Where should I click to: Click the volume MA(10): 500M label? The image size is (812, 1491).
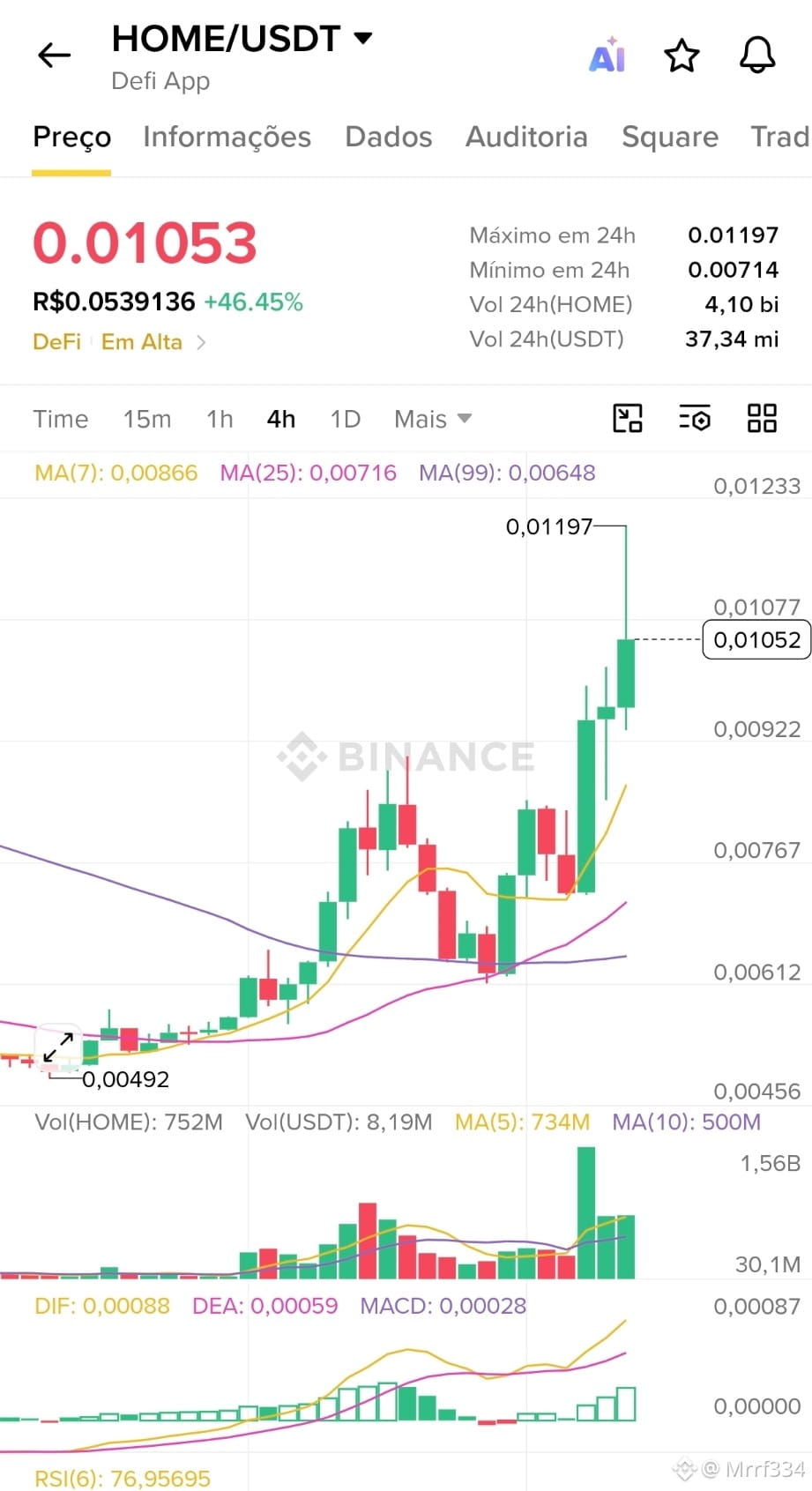[x=686, y=1122]
